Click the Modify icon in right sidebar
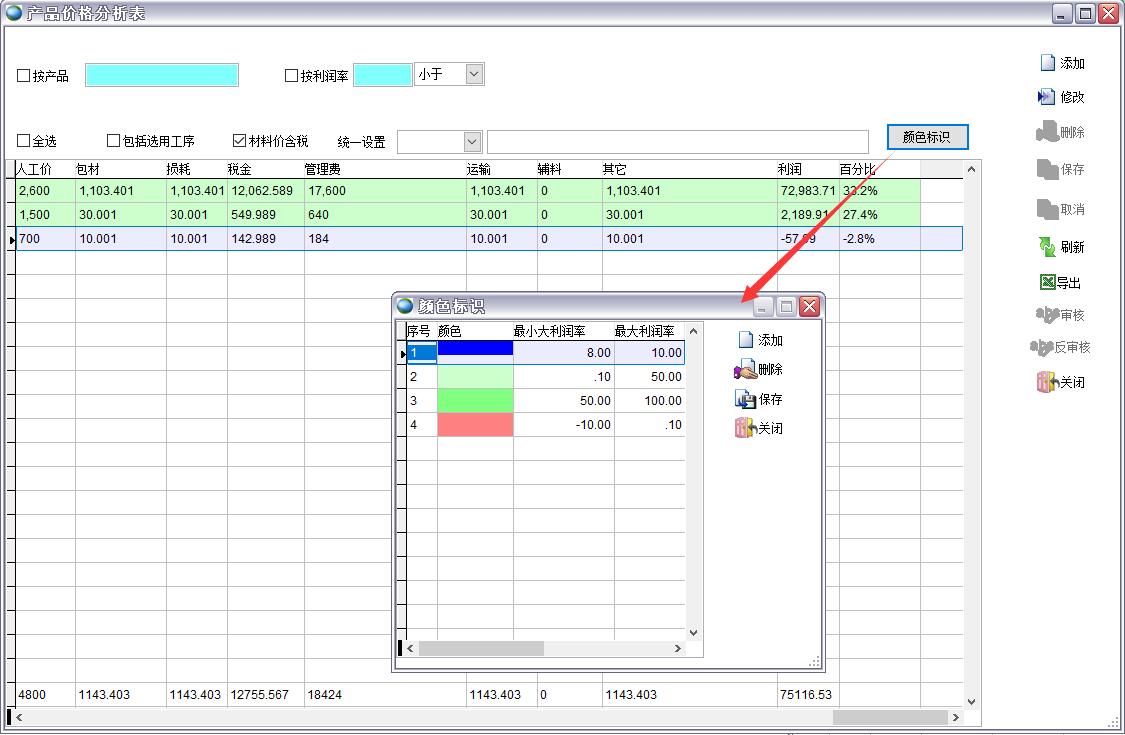 [x=1047, y=97]
